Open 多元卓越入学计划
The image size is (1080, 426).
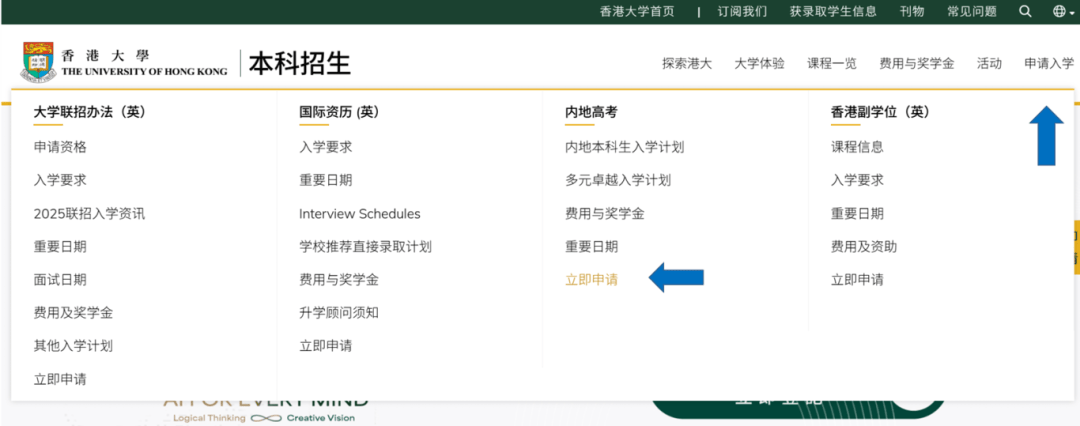pyautogui.click(x=618, y=180)
